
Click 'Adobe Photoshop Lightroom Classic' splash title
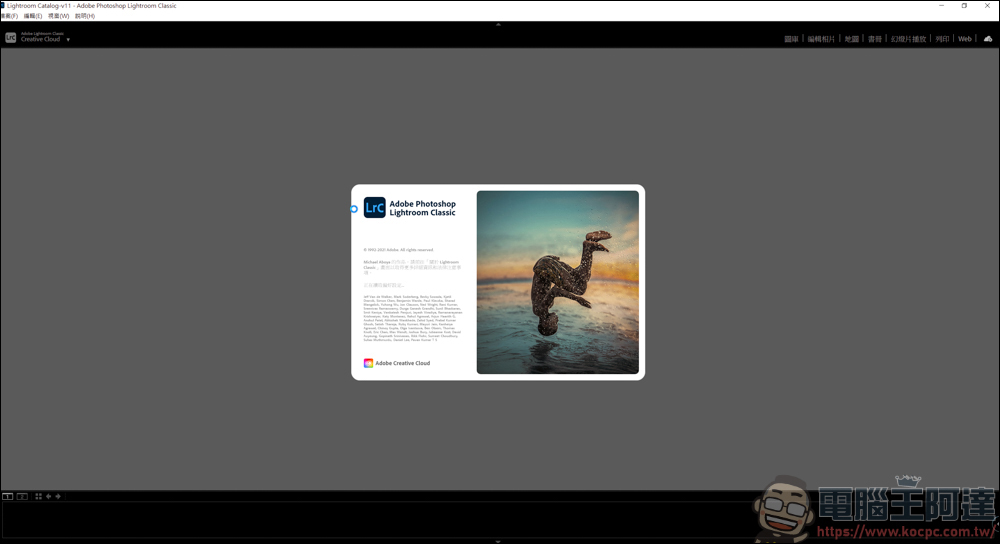[422, 208]
